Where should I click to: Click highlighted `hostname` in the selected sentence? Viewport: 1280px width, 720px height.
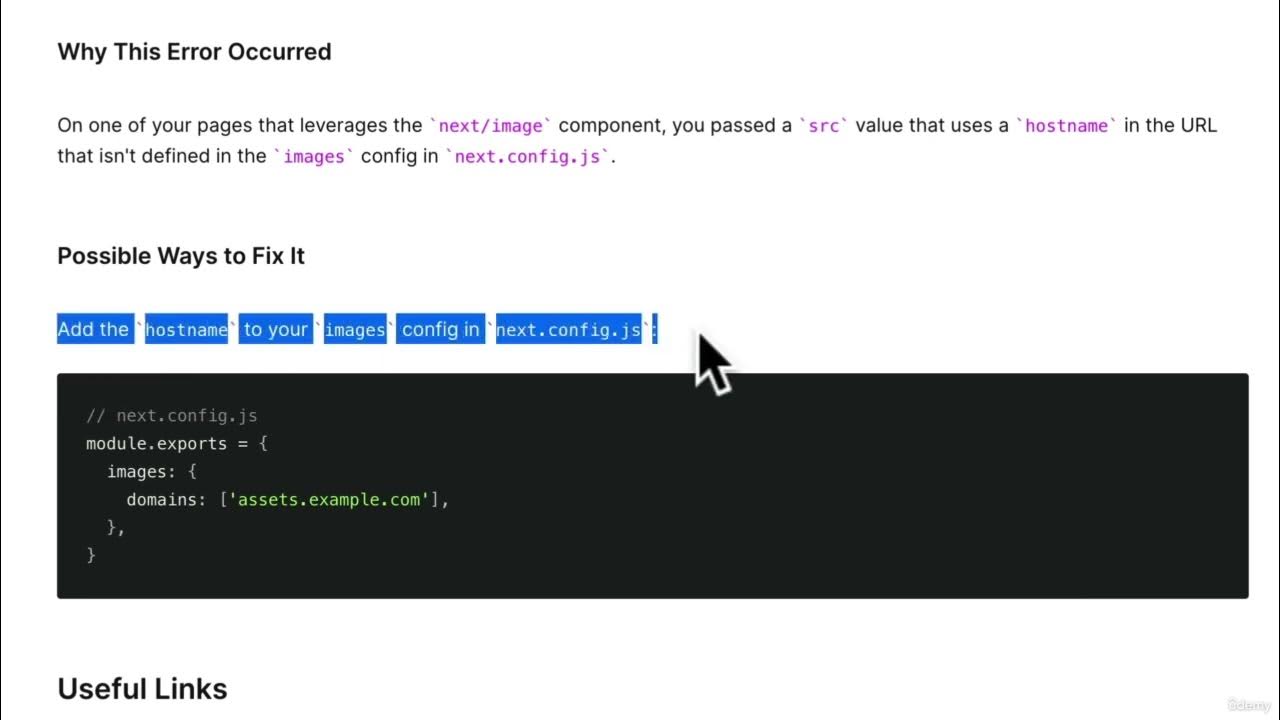pos(187,330)
